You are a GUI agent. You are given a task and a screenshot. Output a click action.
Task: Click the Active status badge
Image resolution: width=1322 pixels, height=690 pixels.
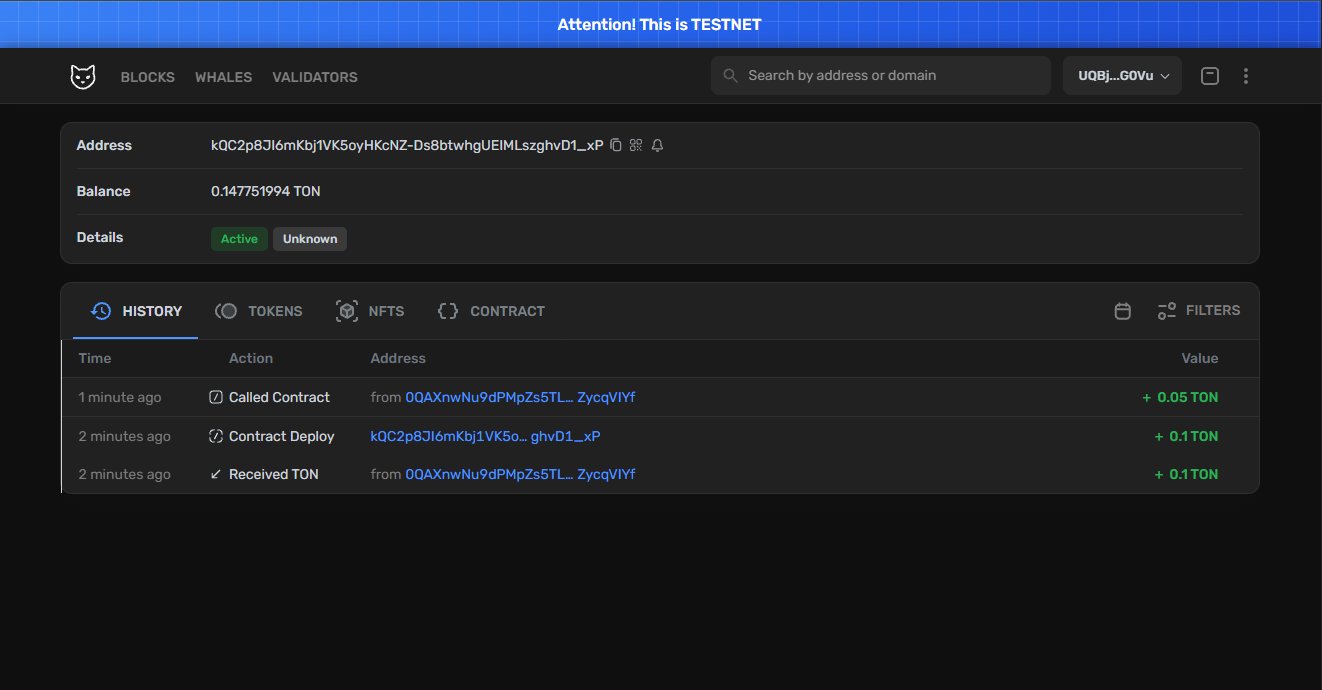239,239
